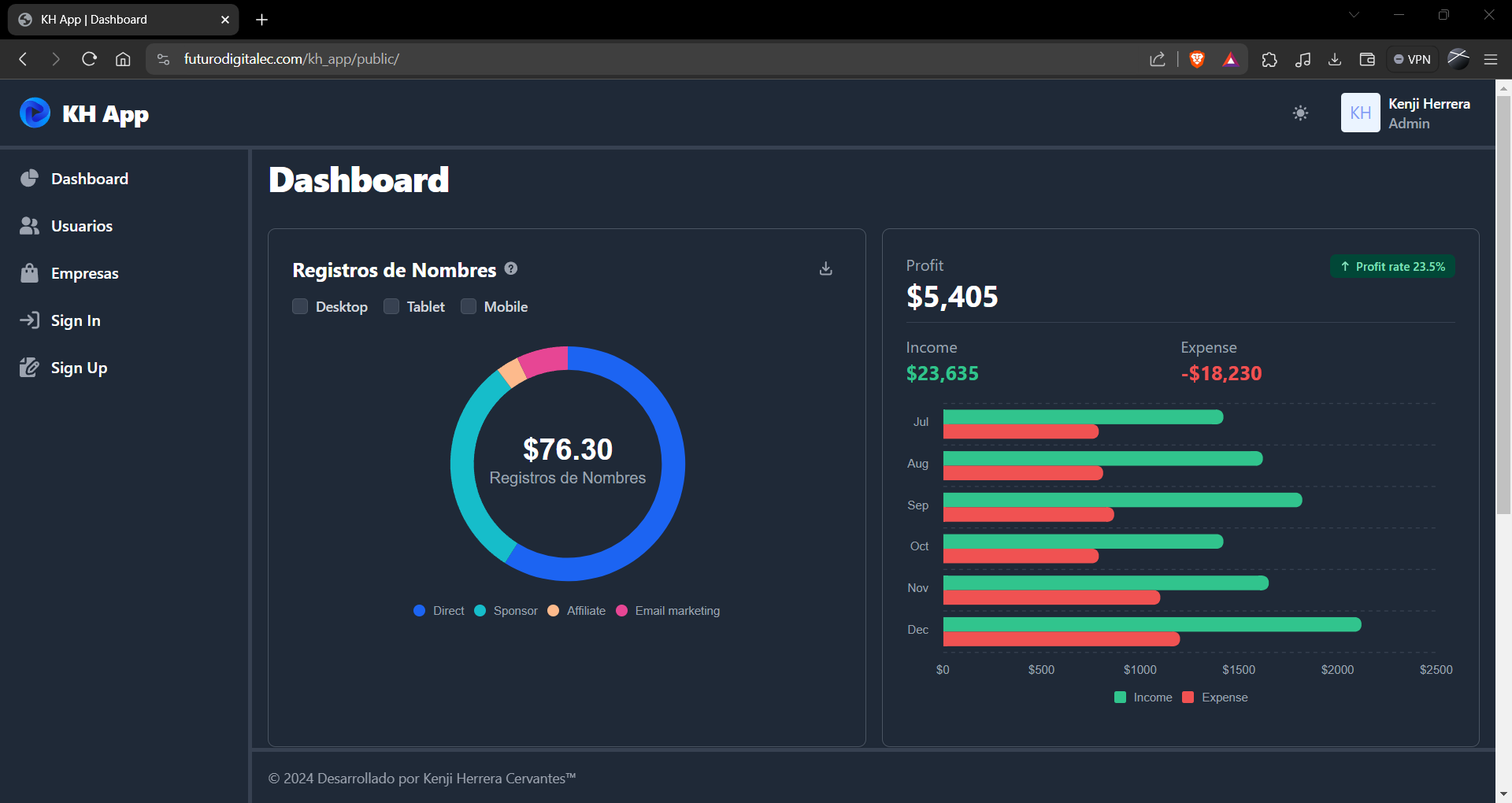Click the share page icon in address bar
Image resolution: width=1512 pixels, height=803 pixels.
click(x=1157, y=59)
